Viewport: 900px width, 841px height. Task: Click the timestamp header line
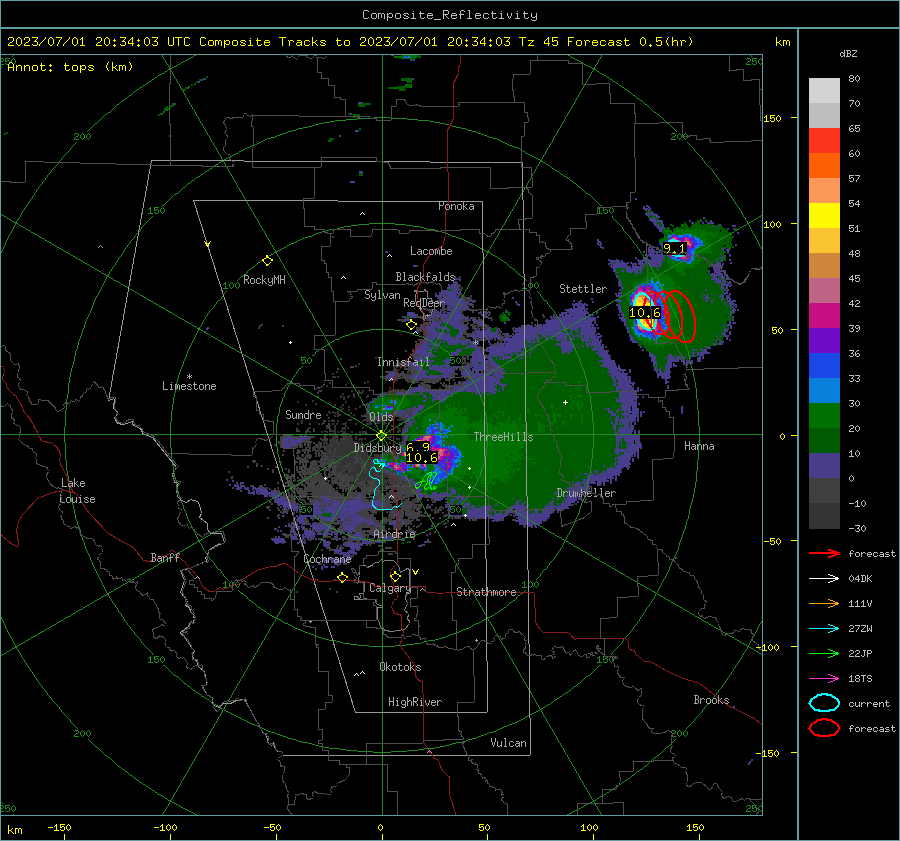click(350, 42)
